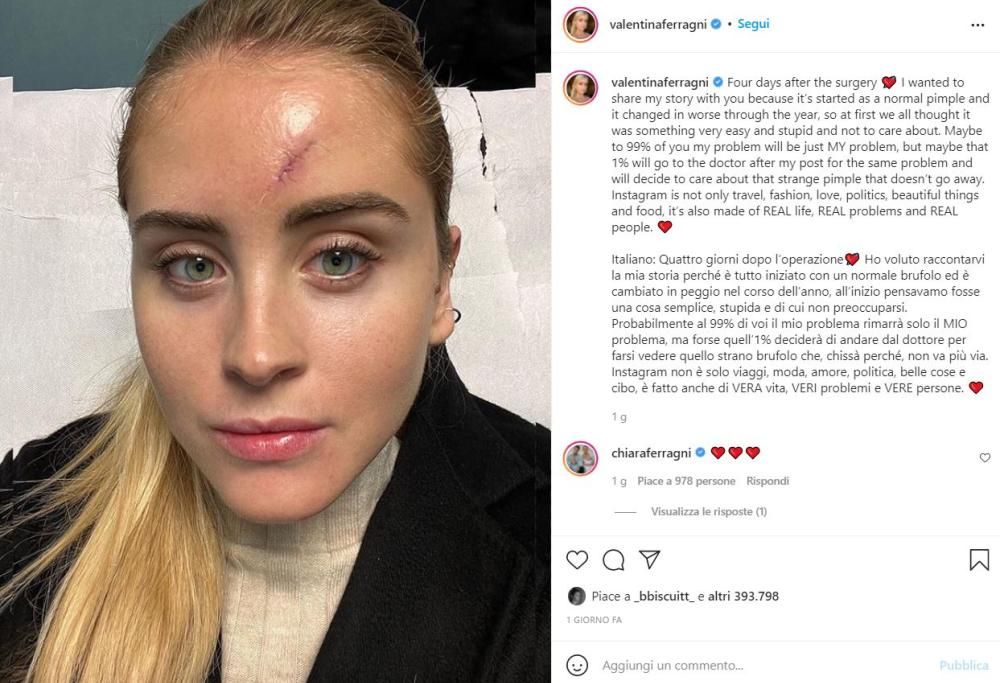This screenshot has height=683, width=1000.
Task: Open the comment speech bubble icon
Action: tap(614, 560)
